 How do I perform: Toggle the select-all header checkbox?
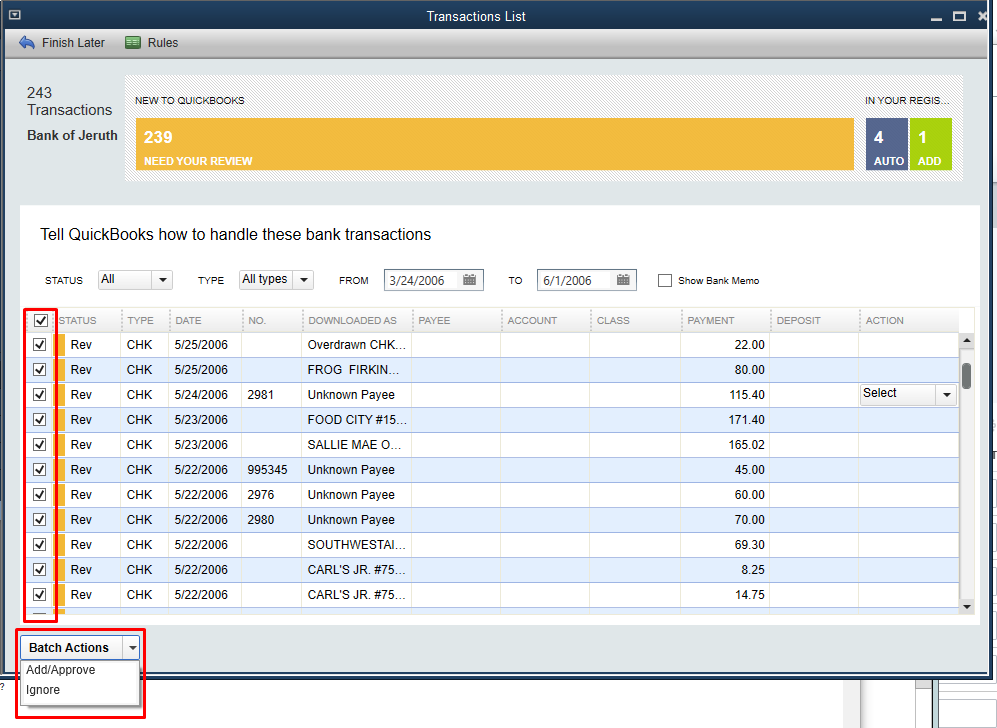coord(40,320)
